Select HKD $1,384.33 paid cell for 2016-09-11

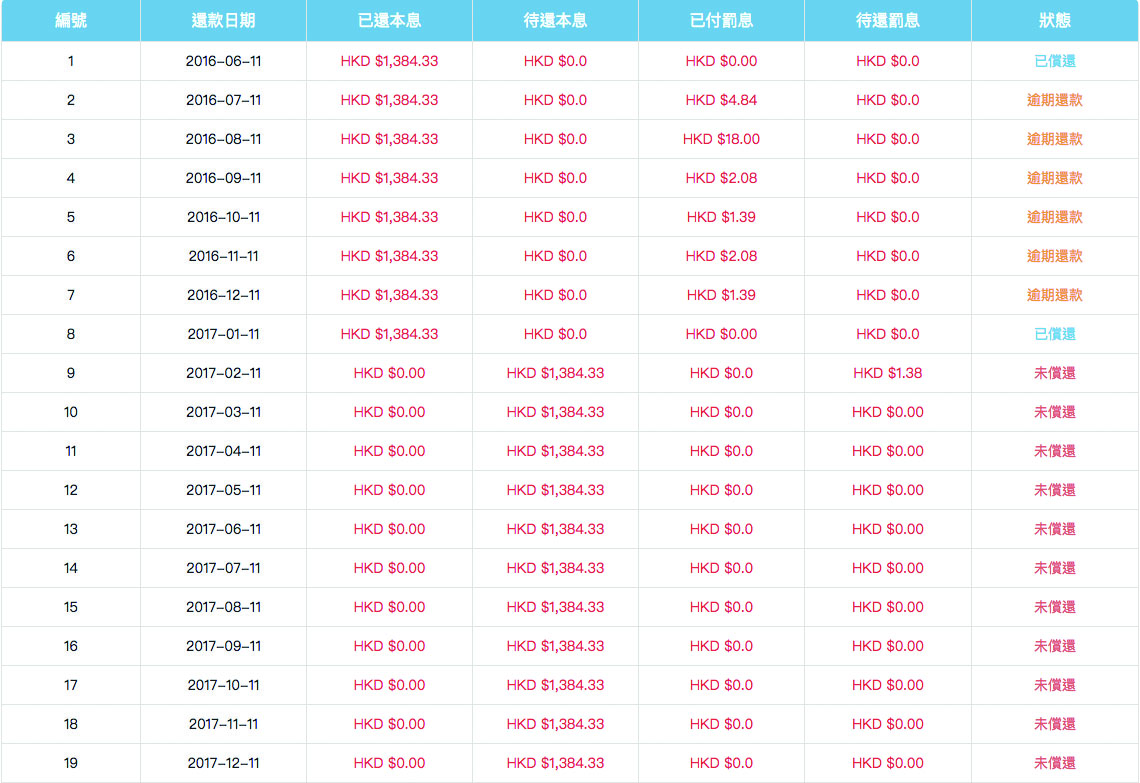pyautogui.click(x=389, y=178)
